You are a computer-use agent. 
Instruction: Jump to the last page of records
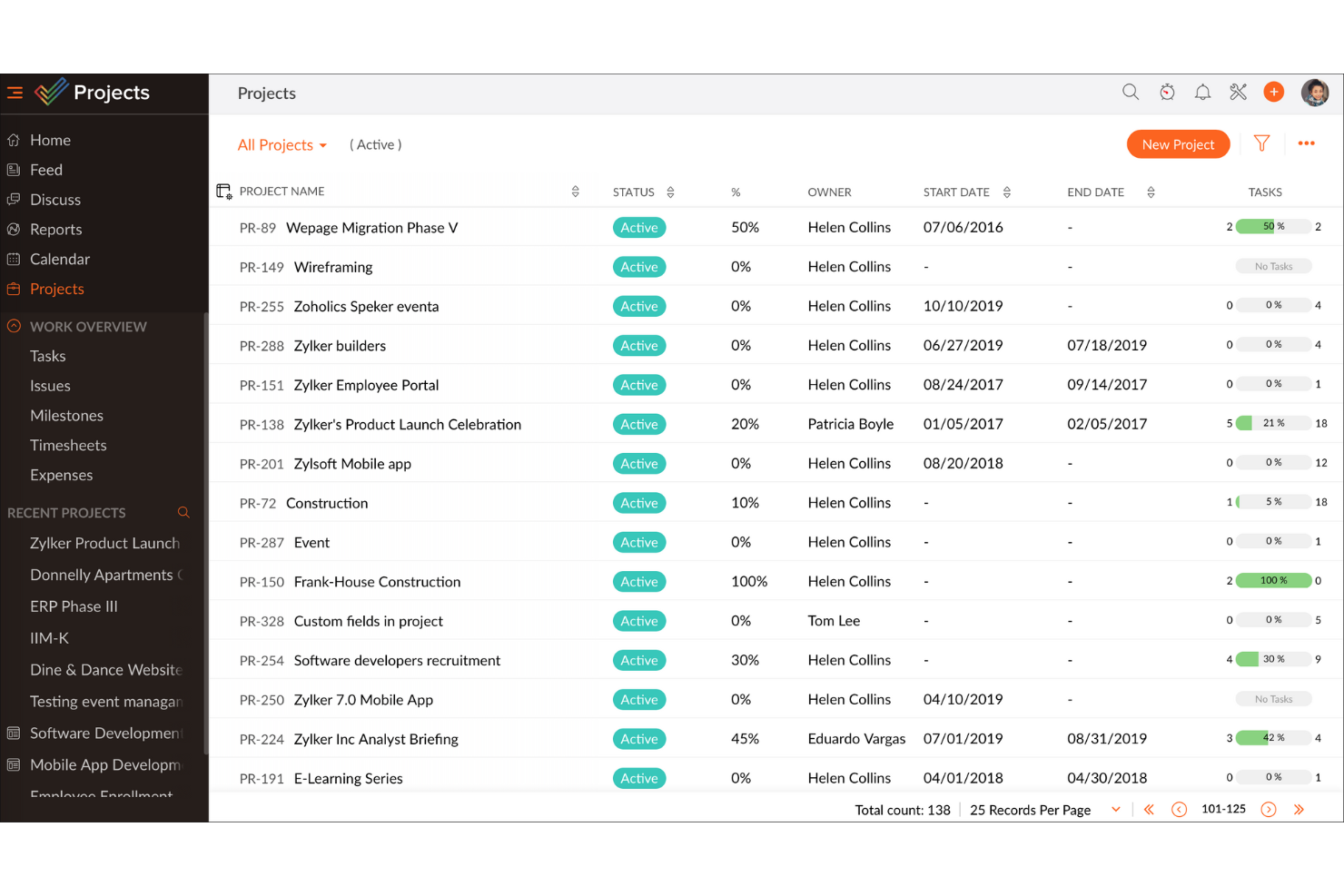pyautogui.click(x=1299, y=810)
